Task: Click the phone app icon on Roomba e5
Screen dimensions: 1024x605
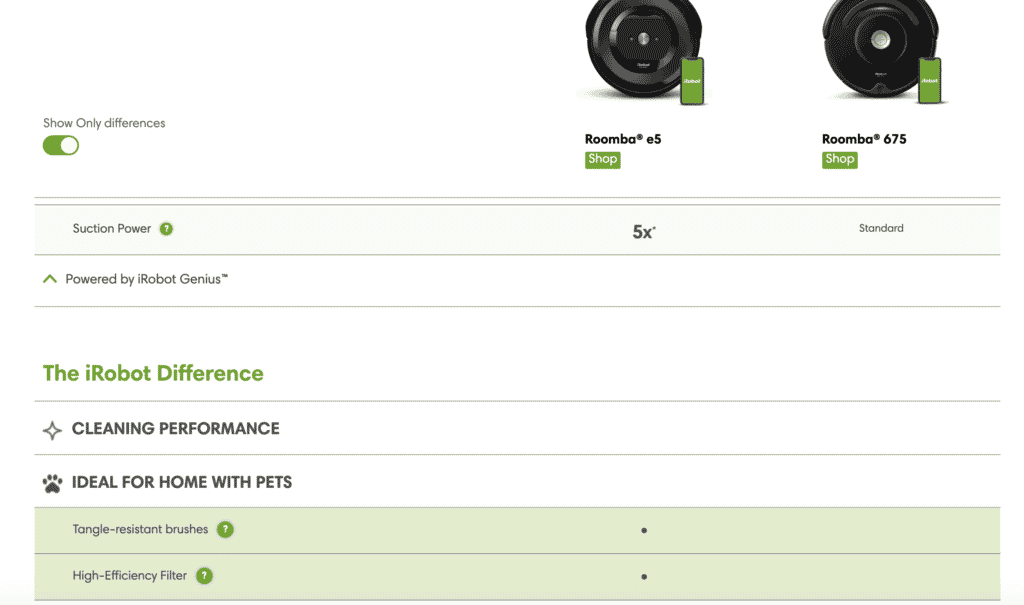Action: (692, 81)
